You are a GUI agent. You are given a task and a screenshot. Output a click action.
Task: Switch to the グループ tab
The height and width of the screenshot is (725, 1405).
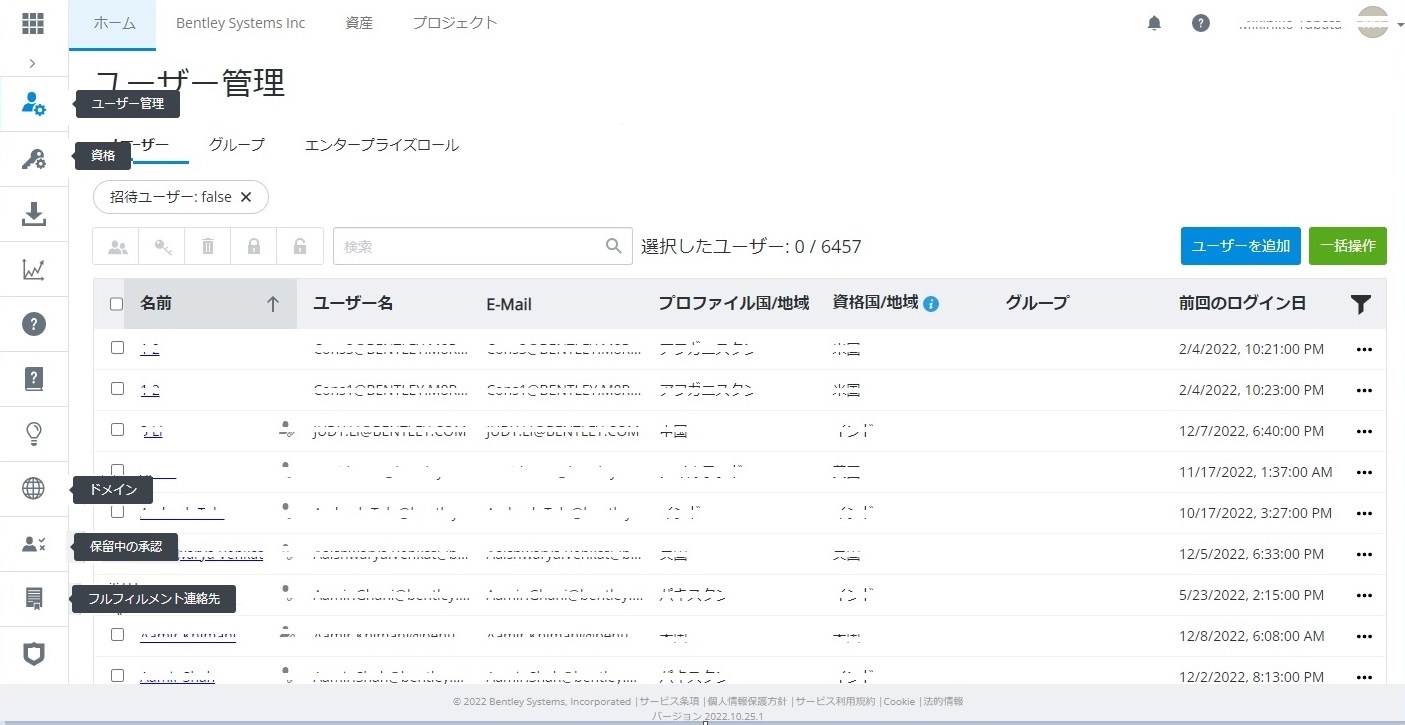click(x=237, y=145)
